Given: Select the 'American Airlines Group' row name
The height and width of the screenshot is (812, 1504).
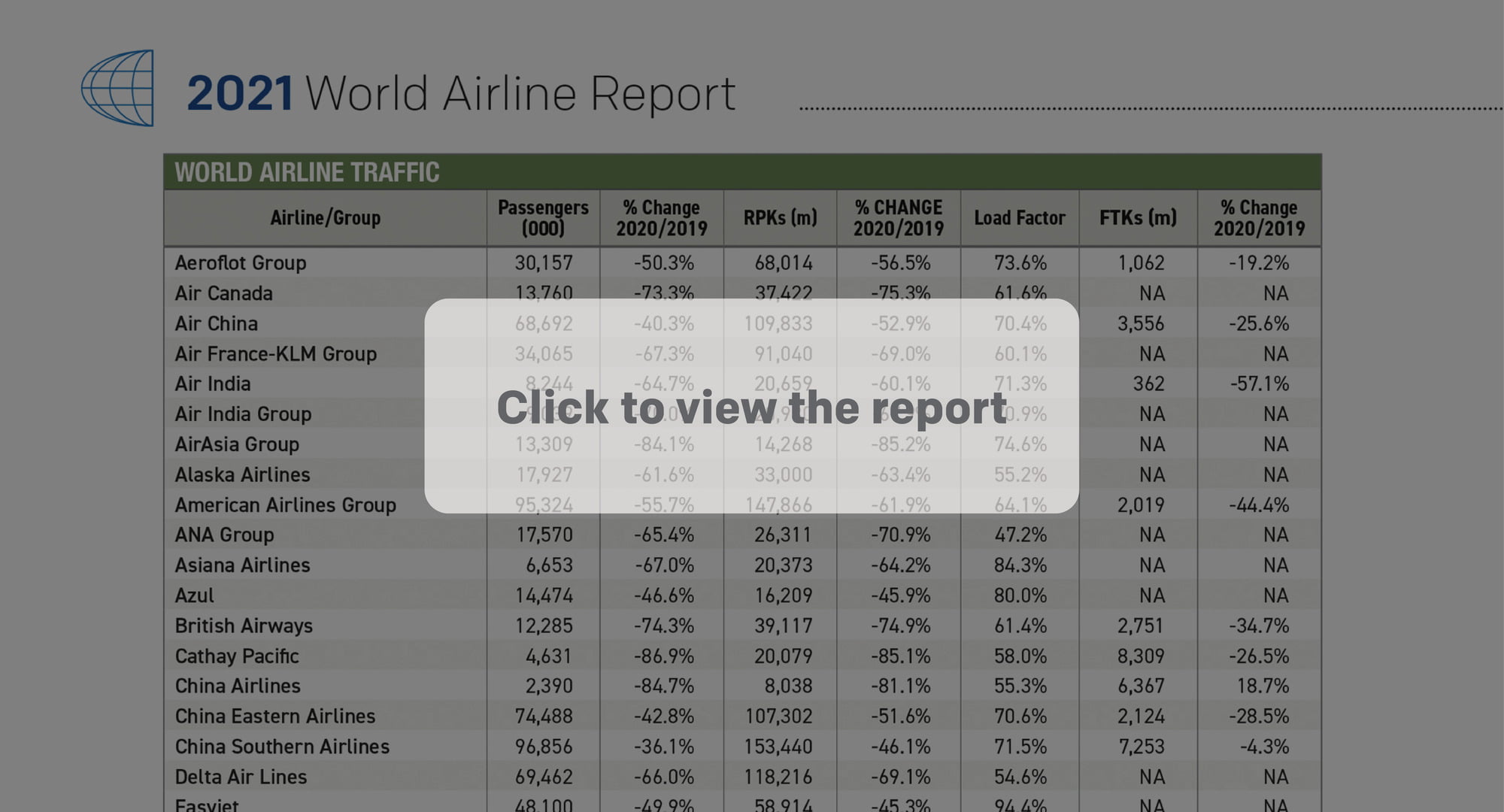Looking at the screenshot, I should [286, 504].
